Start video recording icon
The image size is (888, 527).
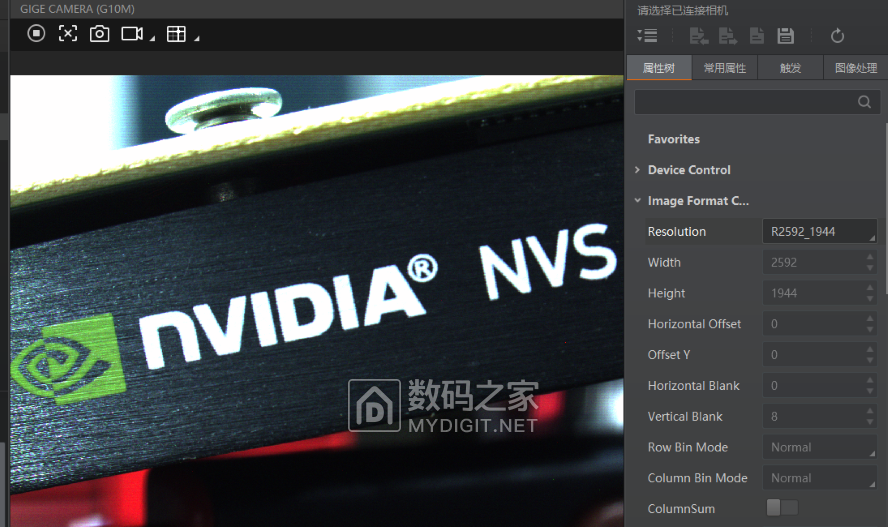(x=132, y=34)
